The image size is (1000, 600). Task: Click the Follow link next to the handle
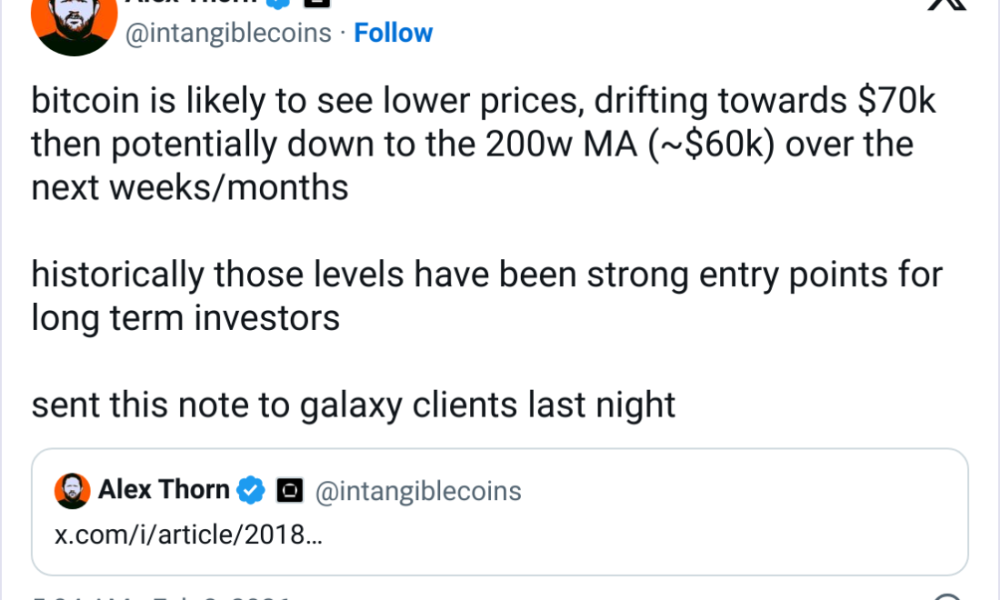pos(393,33)
